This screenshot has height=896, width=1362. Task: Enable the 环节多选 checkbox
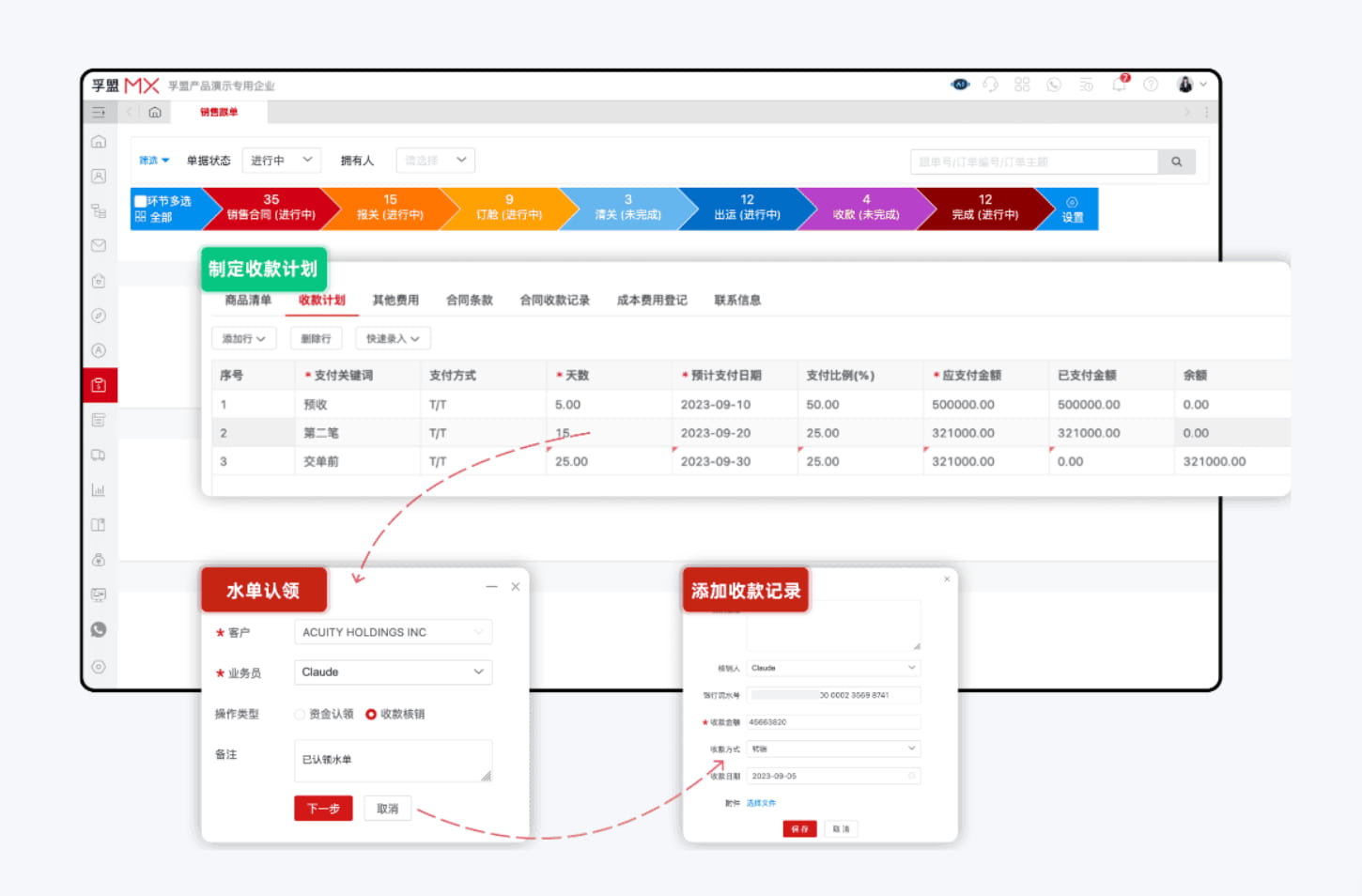point(142,200)
